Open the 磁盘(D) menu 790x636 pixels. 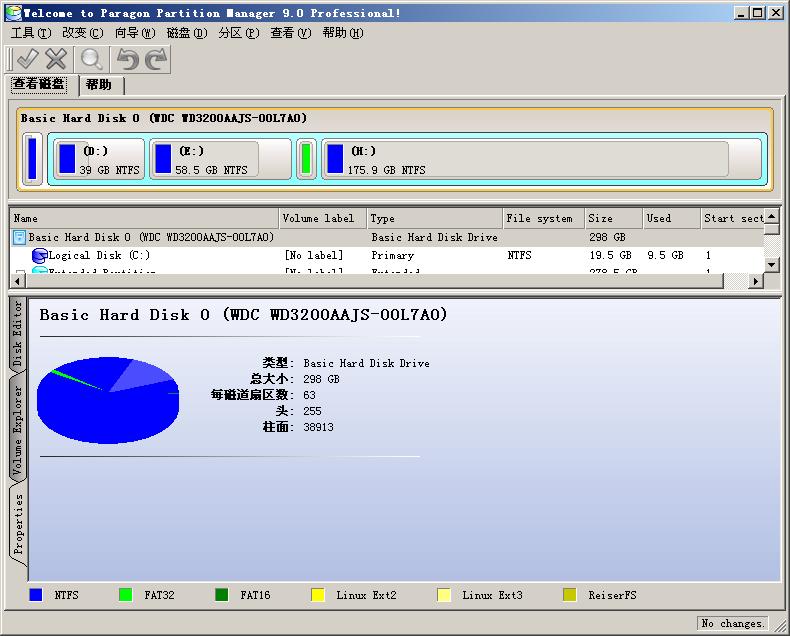point(187,33)
